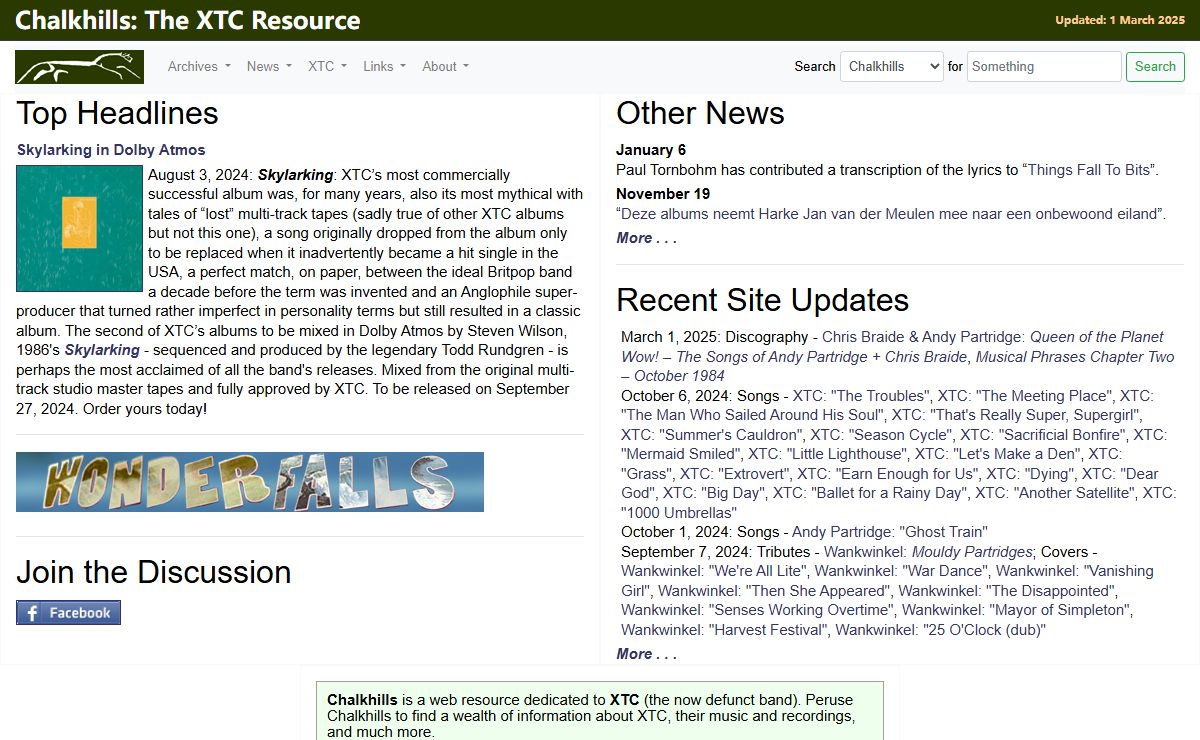This screenshot has width=1200, height=740.
Task: Open the Facebook discussion button
Action: tap(68, 613)
